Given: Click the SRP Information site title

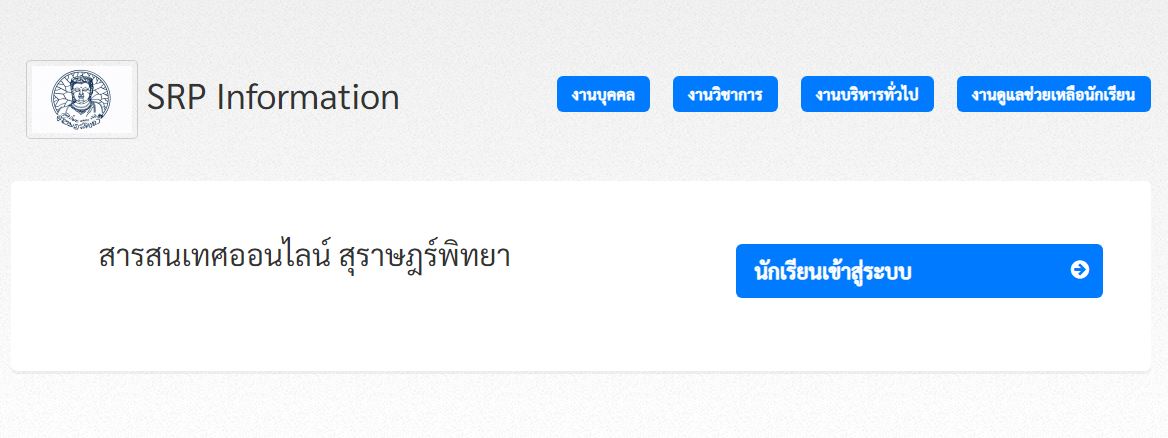Looking at the screenshot, I should [273, 98].
